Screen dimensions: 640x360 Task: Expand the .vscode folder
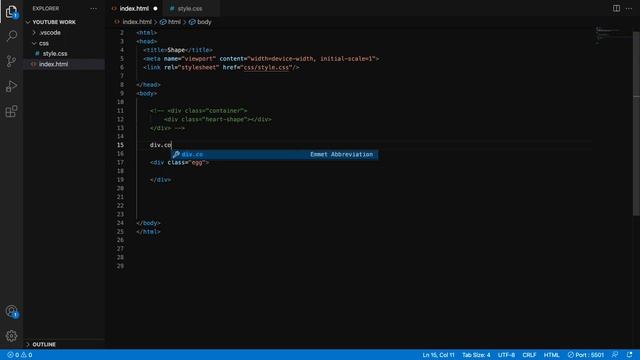click(x=50, y=33)
